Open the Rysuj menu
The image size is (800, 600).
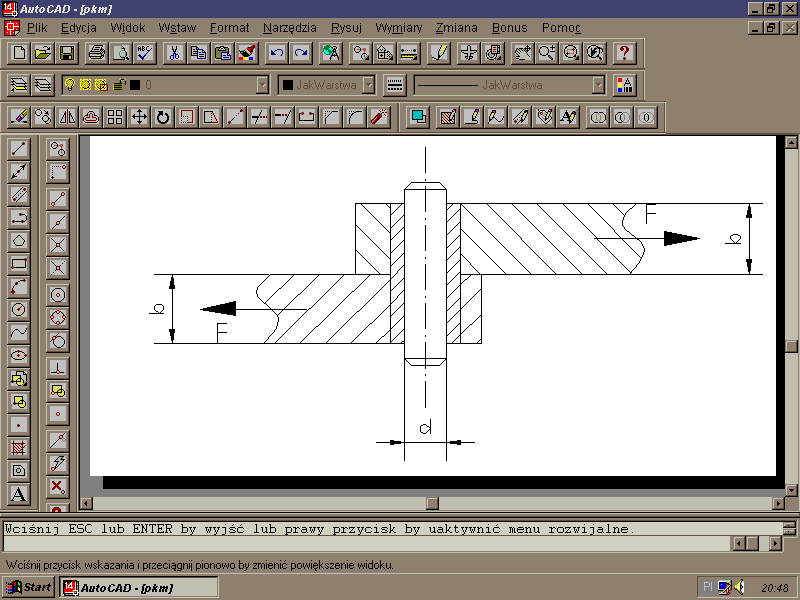tap(346, 27)
